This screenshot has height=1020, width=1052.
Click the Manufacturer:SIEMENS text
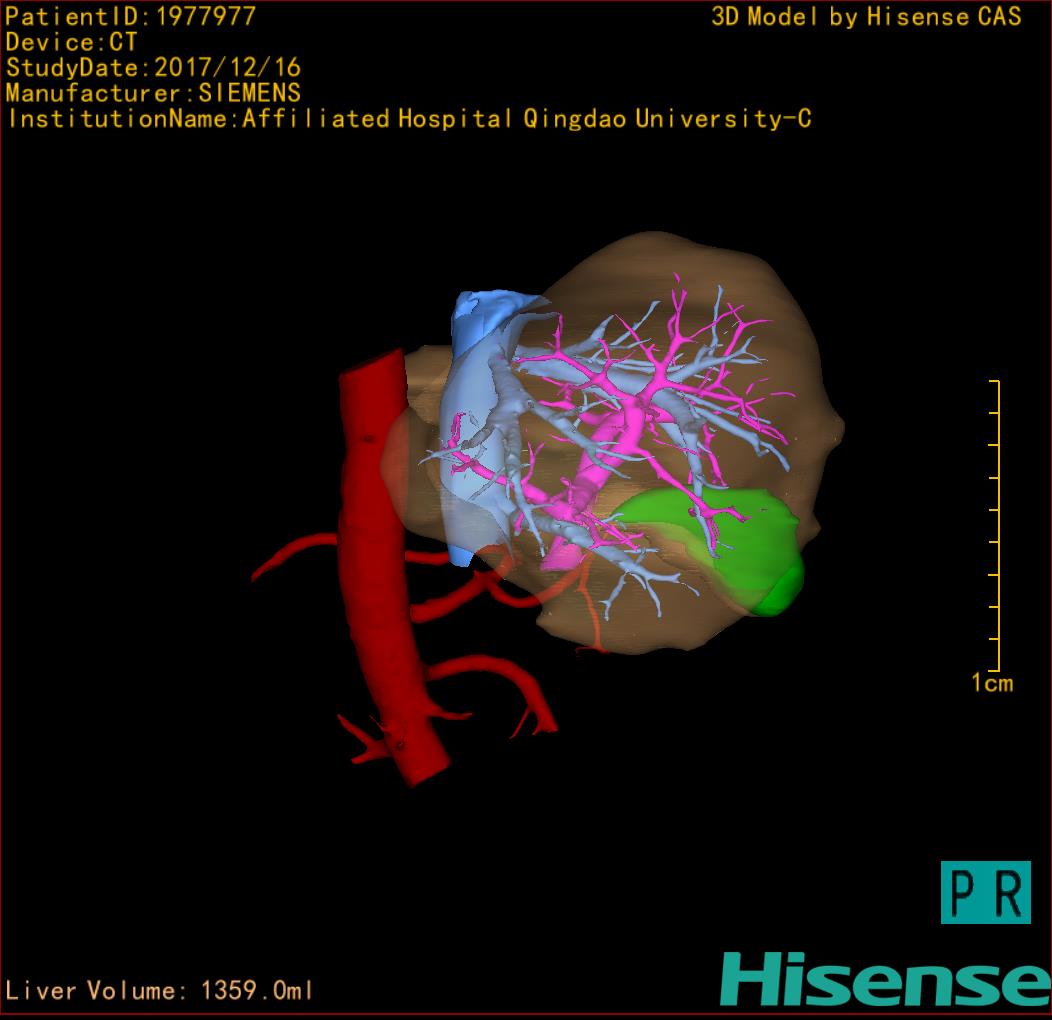tap(153, 94)
